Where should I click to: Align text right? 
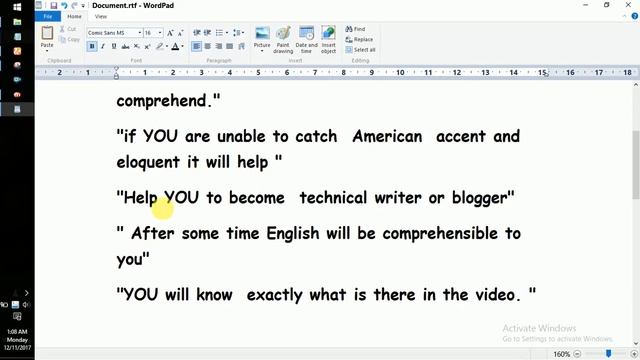pos(219,47)
